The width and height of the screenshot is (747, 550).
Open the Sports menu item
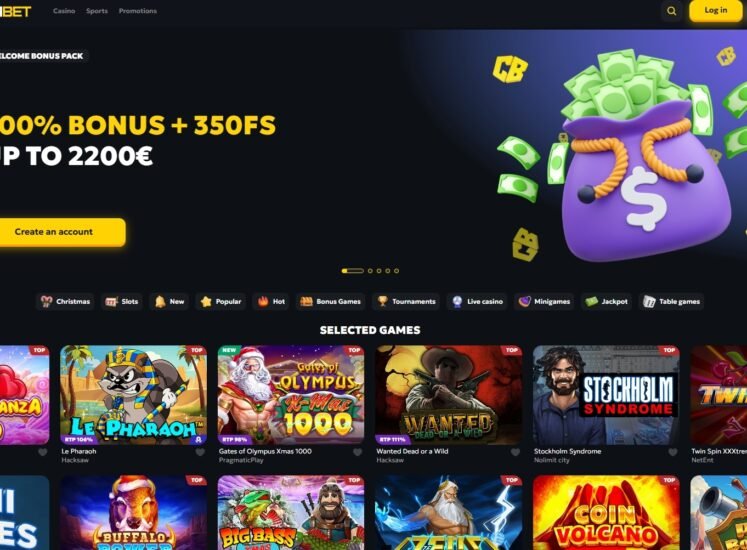(x=97, y=10)
